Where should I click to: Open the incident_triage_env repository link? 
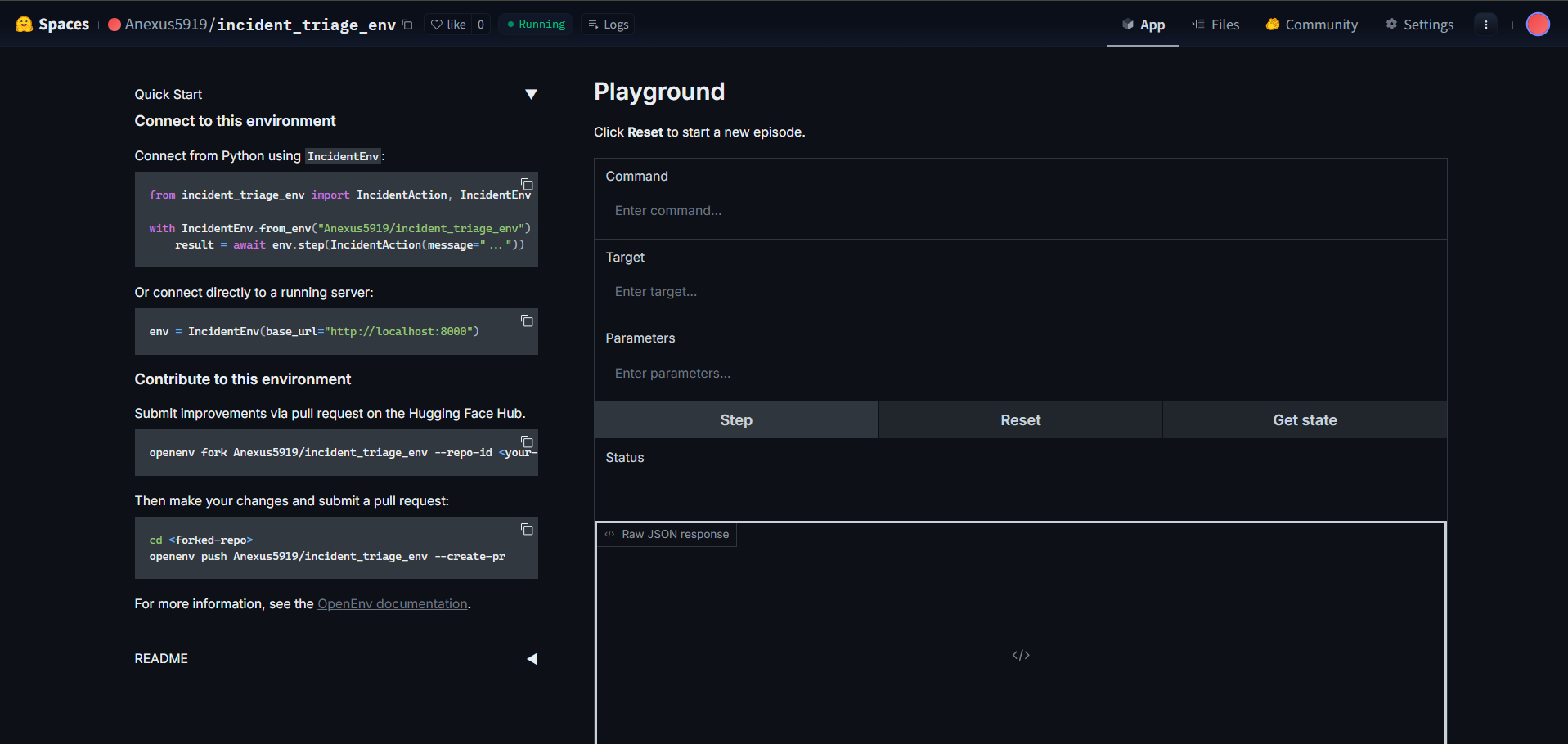tap(307, 25)
